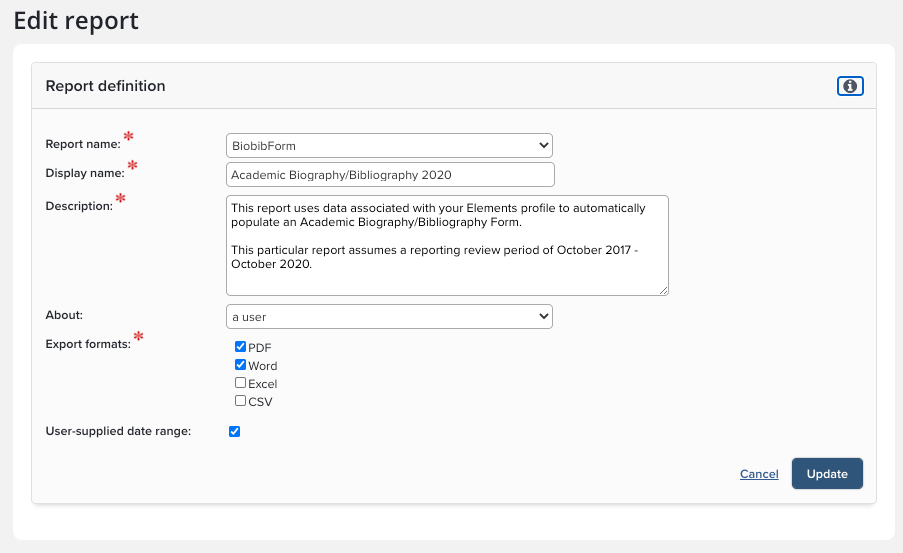The image size is (903, 553).
Task: Click the 'Report definition' panel header
Action: [x=106, y=86]
